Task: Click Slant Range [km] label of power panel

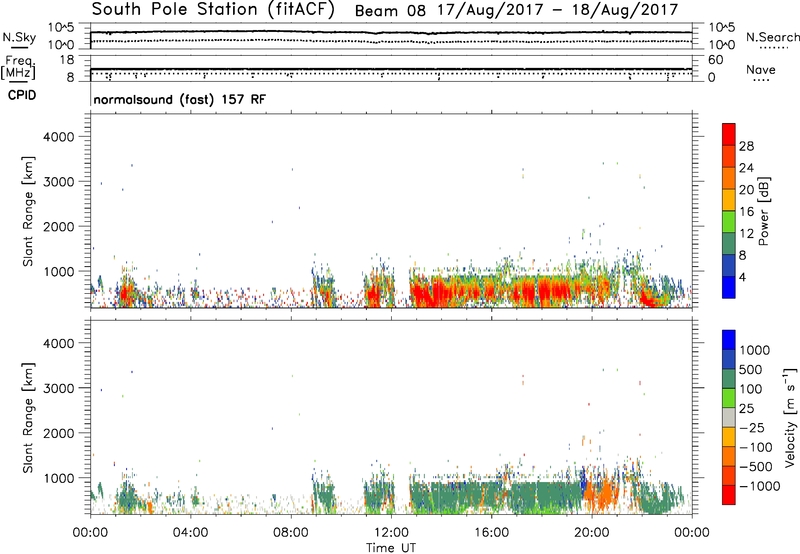Action: coord(28,211)
